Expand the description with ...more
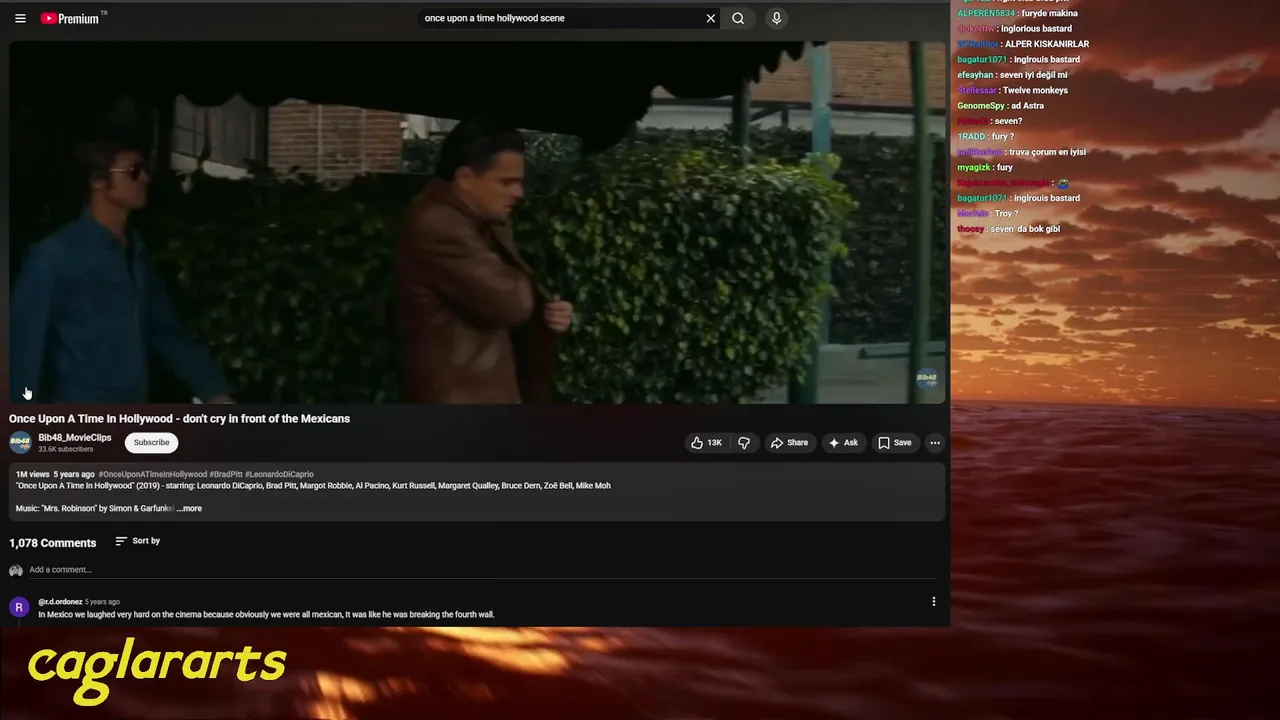This screenshot has width=1280, height=720. [189, 508]
